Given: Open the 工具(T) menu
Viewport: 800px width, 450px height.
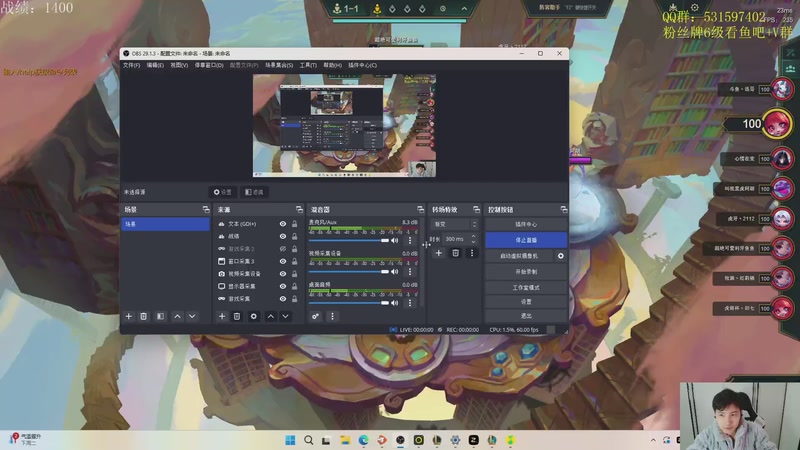Looking at the screenshot, I should 308,65.
